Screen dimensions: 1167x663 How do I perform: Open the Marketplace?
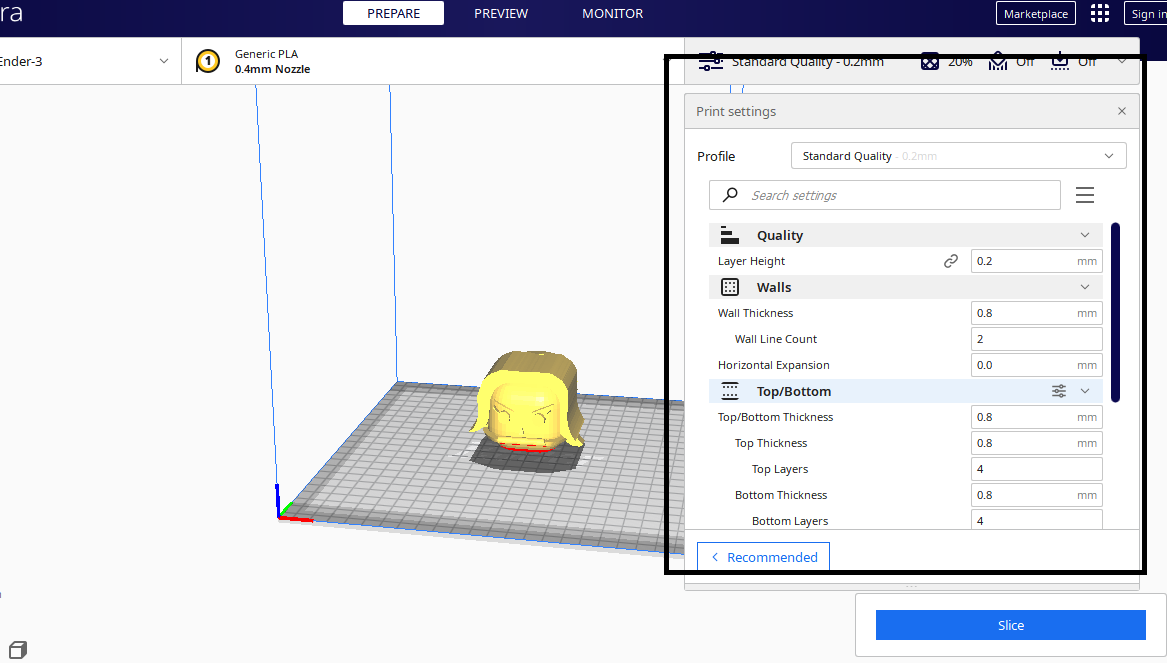1035,13
